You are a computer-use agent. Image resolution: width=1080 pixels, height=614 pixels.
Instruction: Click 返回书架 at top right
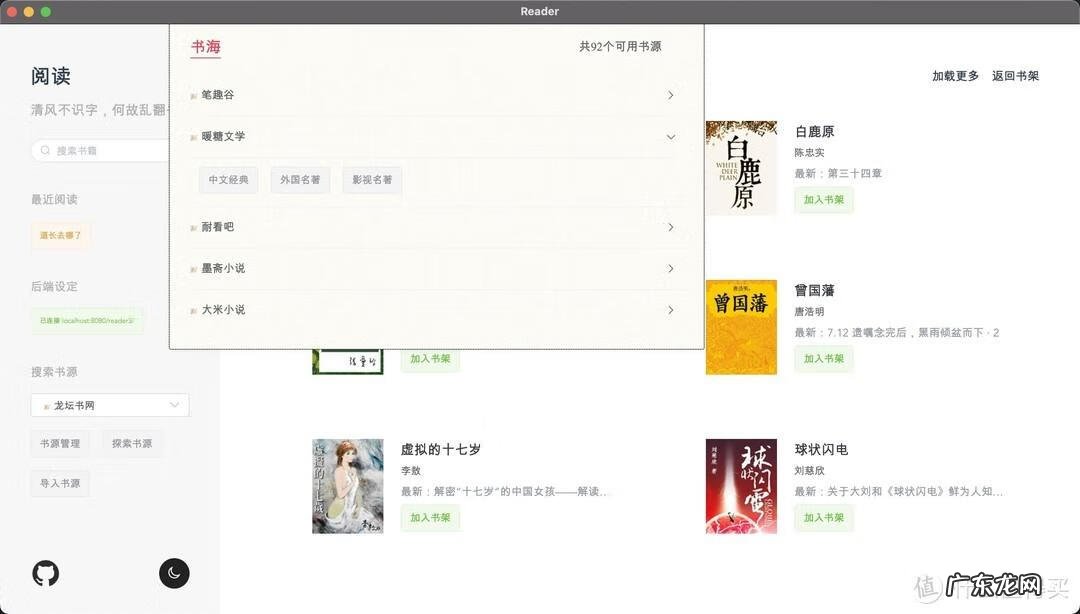click(1017, 75)
